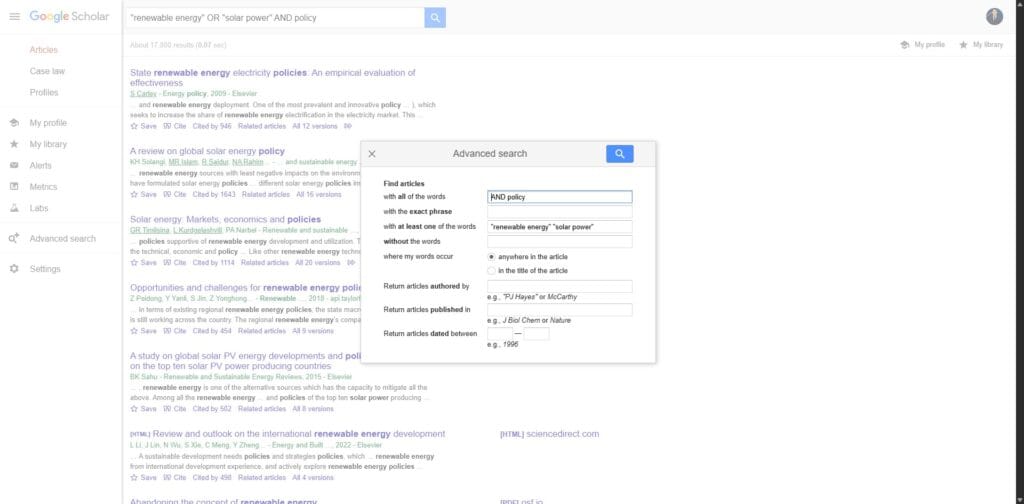Click the Alerts envelope icon in sidebar
The width and height of the screenshot is (1024, 504).
(x=14, y=165)
